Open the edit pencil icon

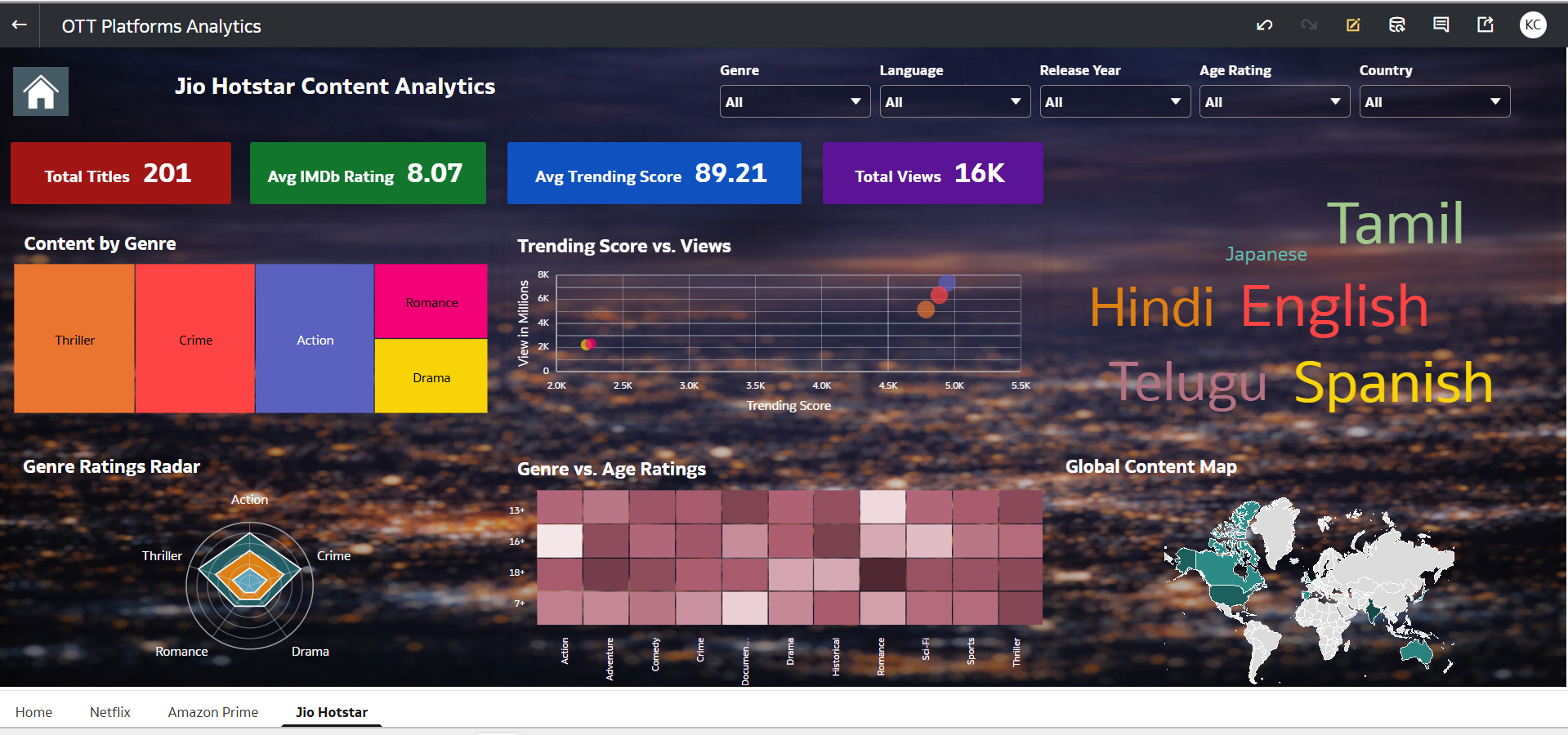(x=1353, y=25)
